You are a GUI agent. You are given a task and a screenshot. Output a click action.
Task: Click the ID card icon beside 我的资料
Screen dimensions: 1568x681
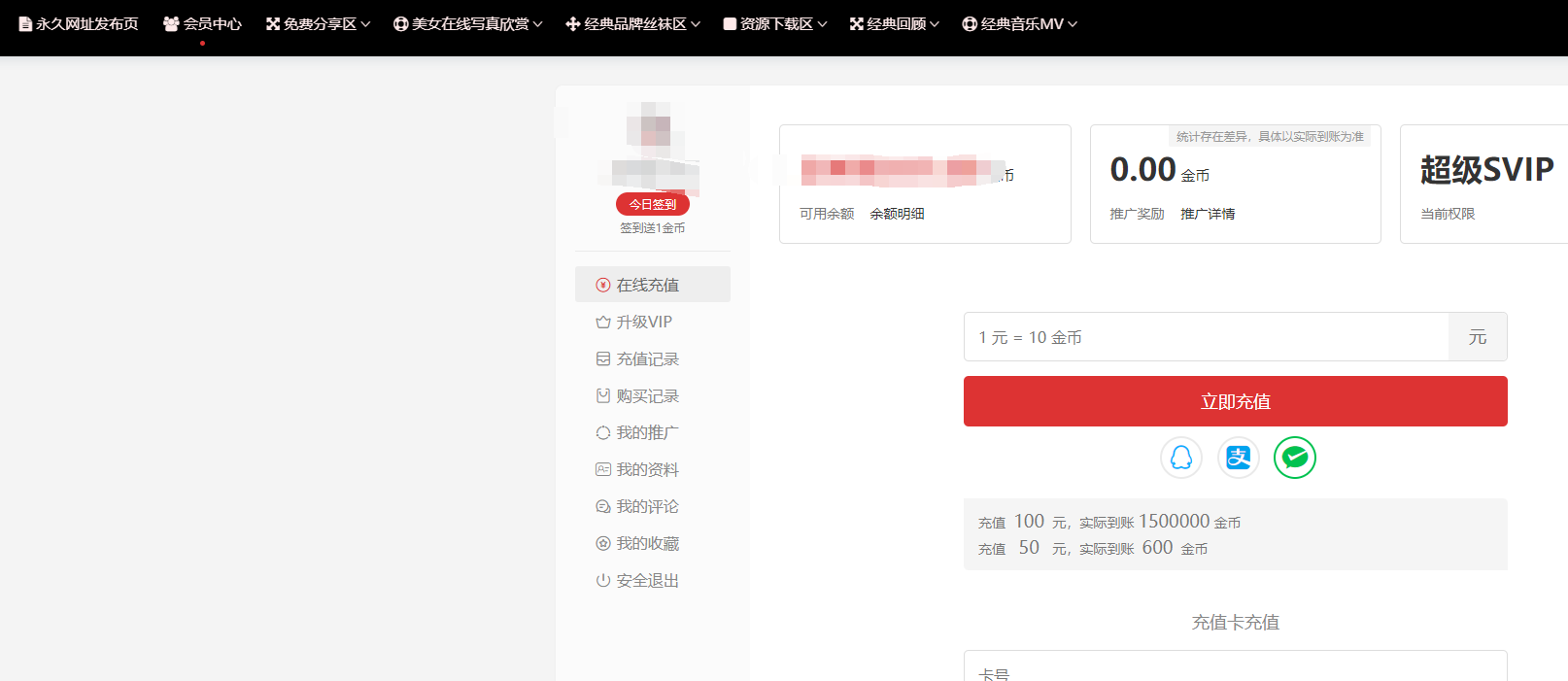point(603,469)
